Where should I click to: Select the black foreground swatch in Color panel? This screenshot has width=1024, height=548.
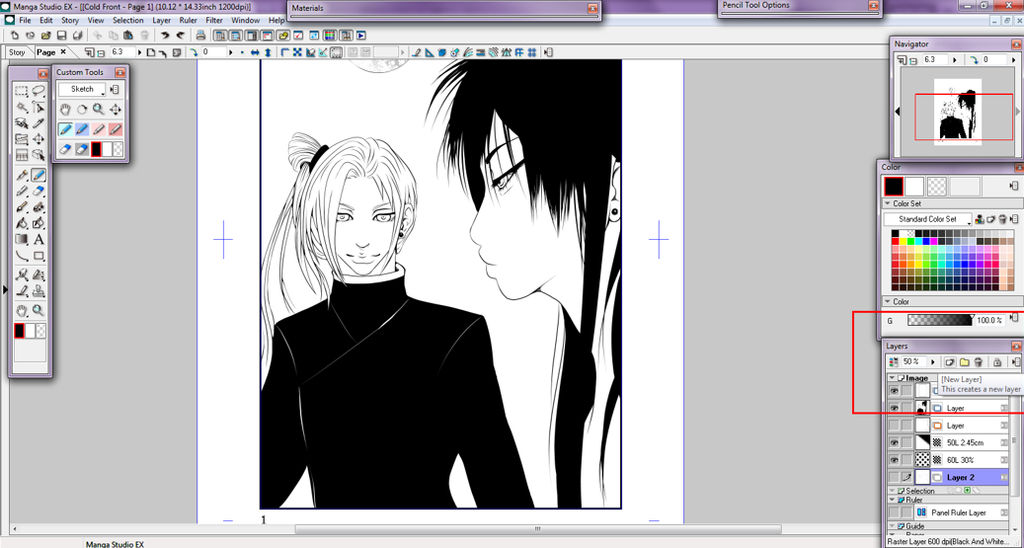click(893, 187)
